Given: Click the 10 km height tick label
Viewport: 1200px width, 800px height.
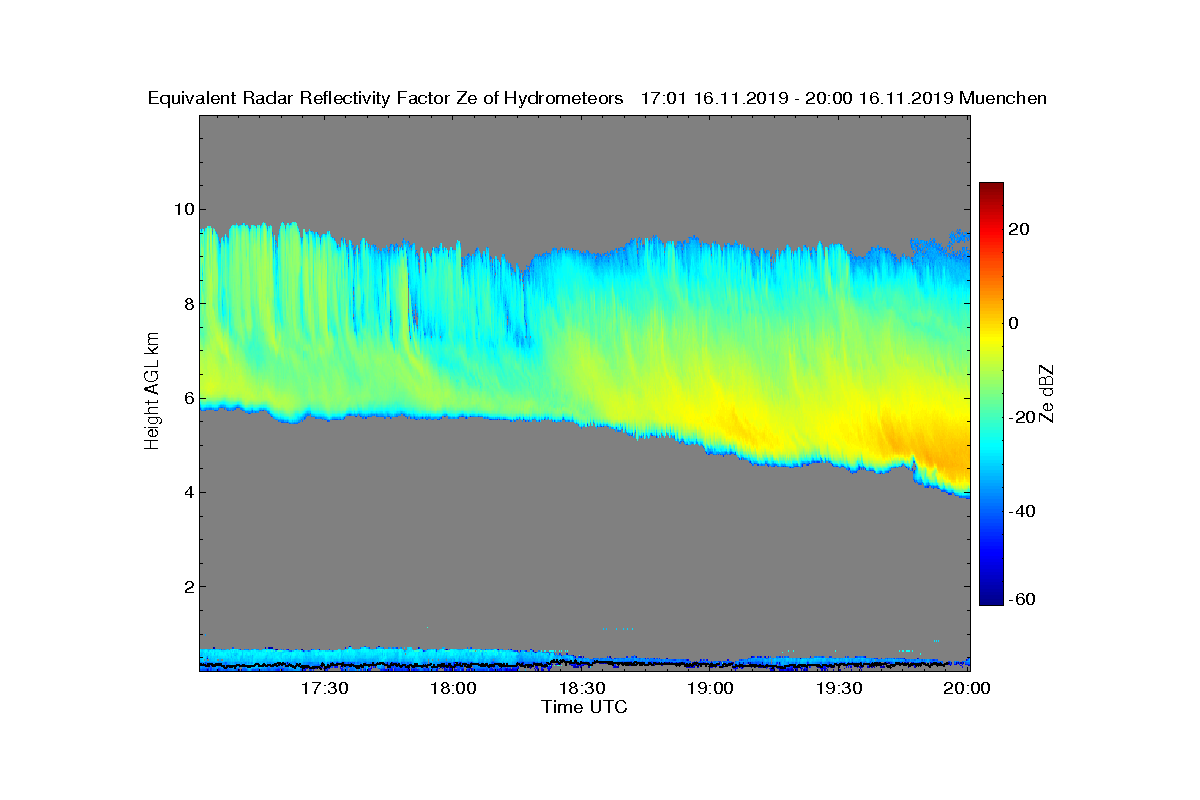Looking at the screenshot, I should click(x=184, y=210).
